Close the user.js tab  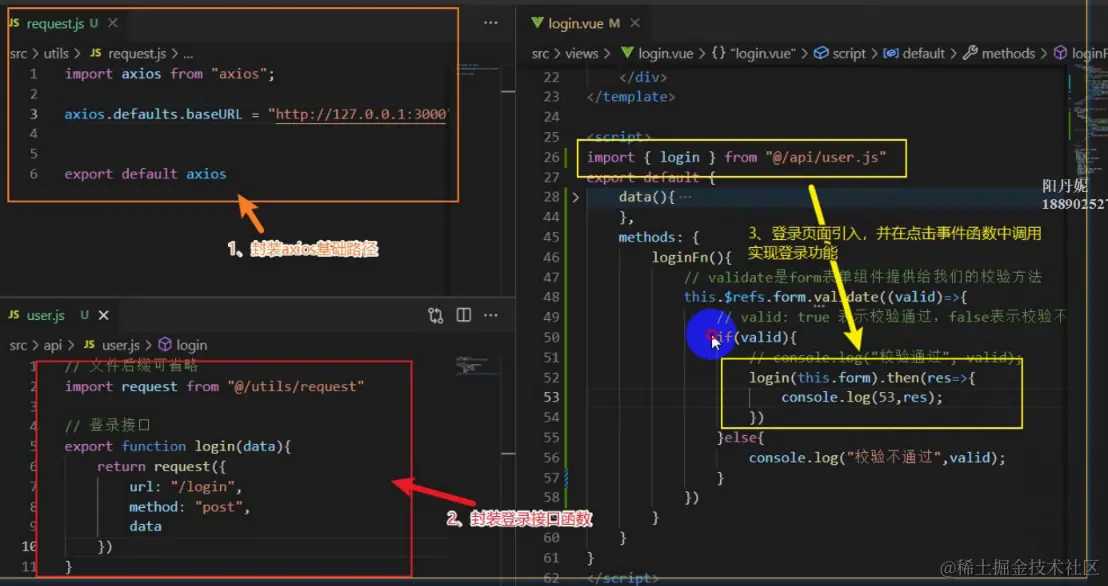click(104, 315)
